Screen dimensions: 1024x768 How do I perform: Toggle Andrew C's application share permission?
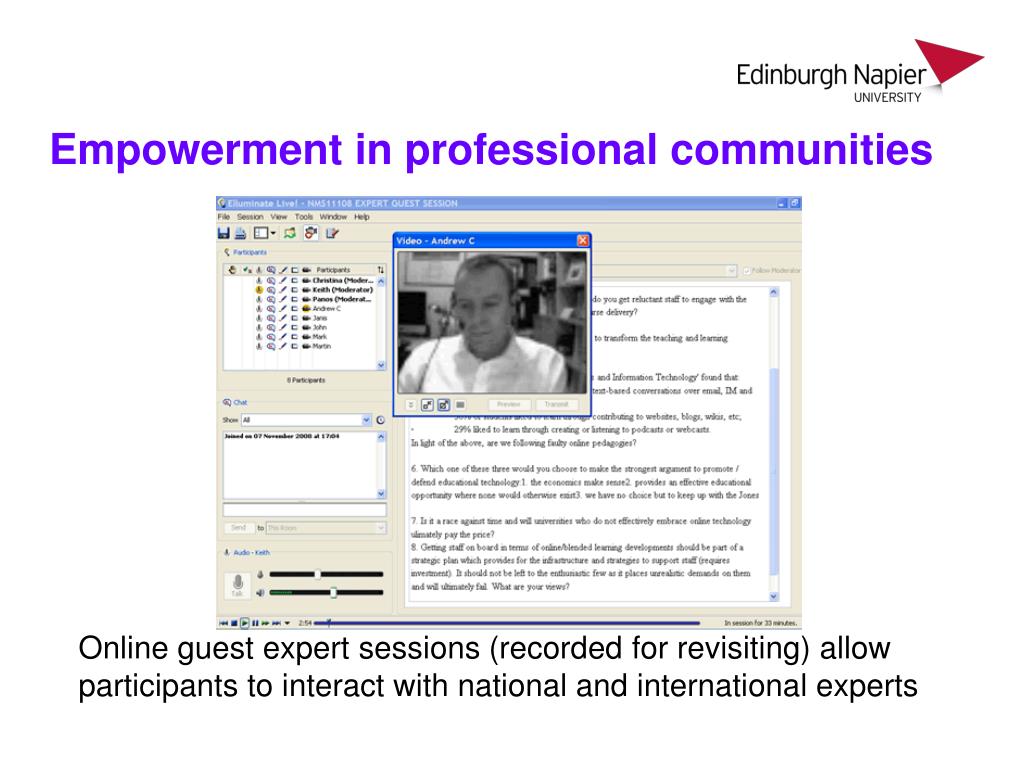295,308
